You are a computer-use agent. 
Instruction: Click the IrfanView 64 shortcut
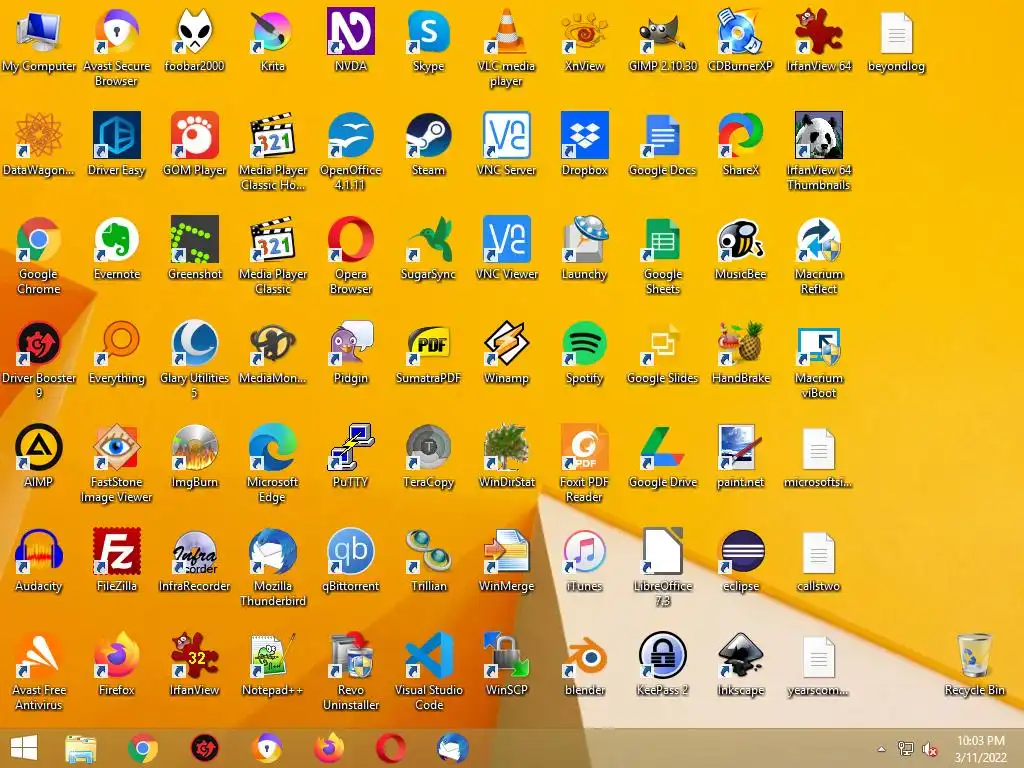[x=818, y=31]
